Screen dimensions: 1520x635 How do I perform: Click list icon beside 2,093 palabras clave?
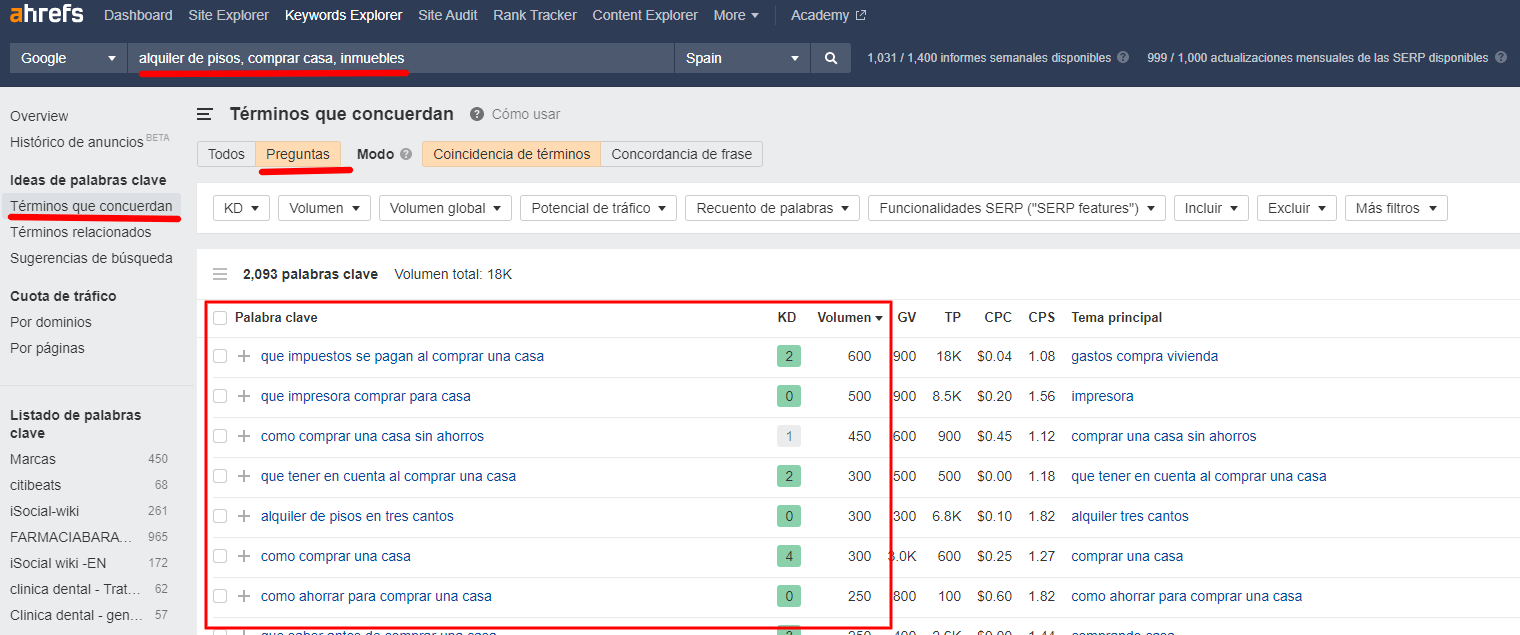click(220, 274)
